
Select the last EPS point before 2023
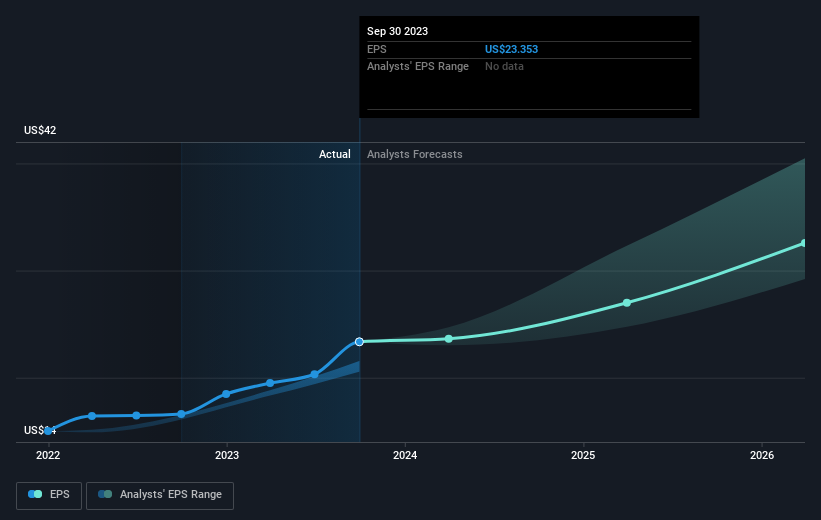click(181, 414)
